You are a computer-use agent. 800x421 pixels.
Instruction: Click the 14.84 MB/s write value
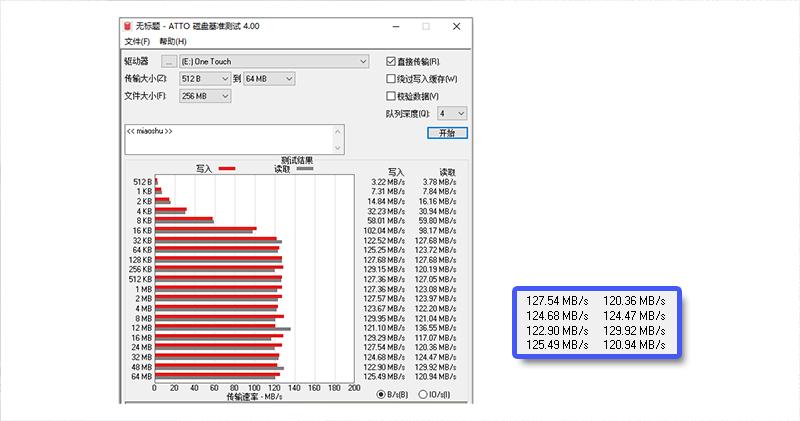tap(386, 202)
